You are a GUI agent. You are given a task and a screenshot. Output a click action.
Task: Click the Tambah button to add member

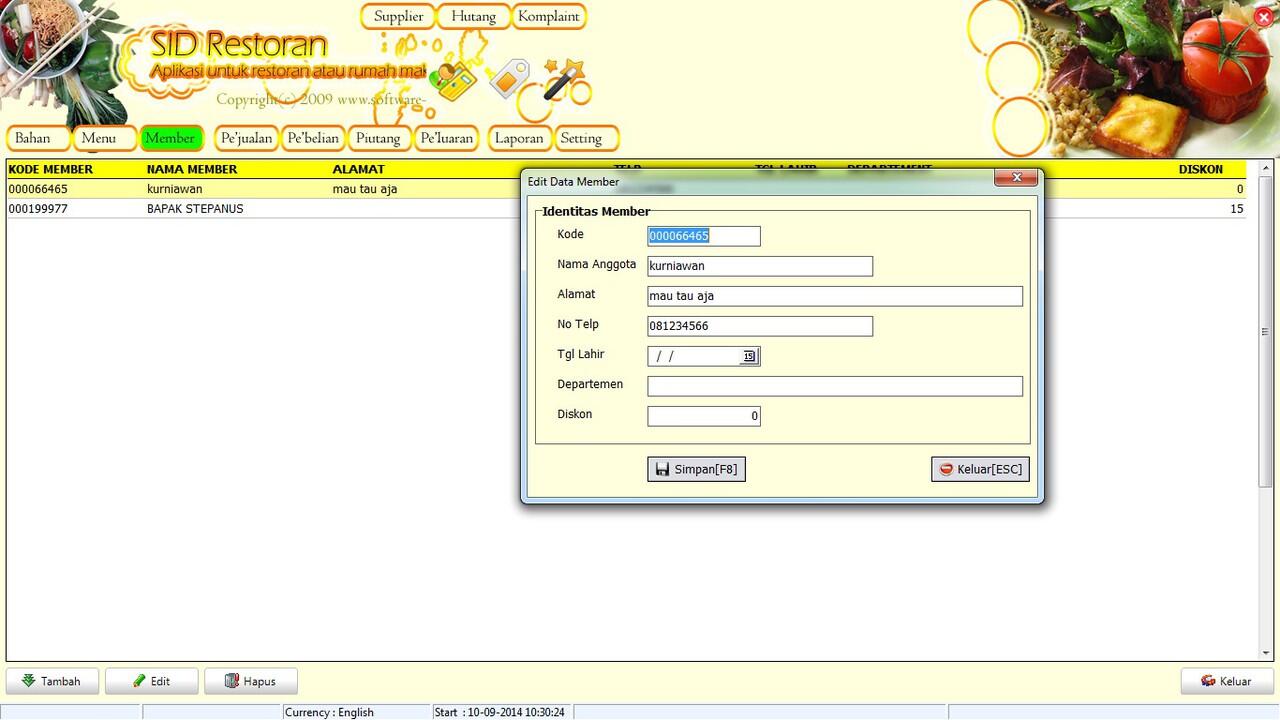tap(52, 681)
